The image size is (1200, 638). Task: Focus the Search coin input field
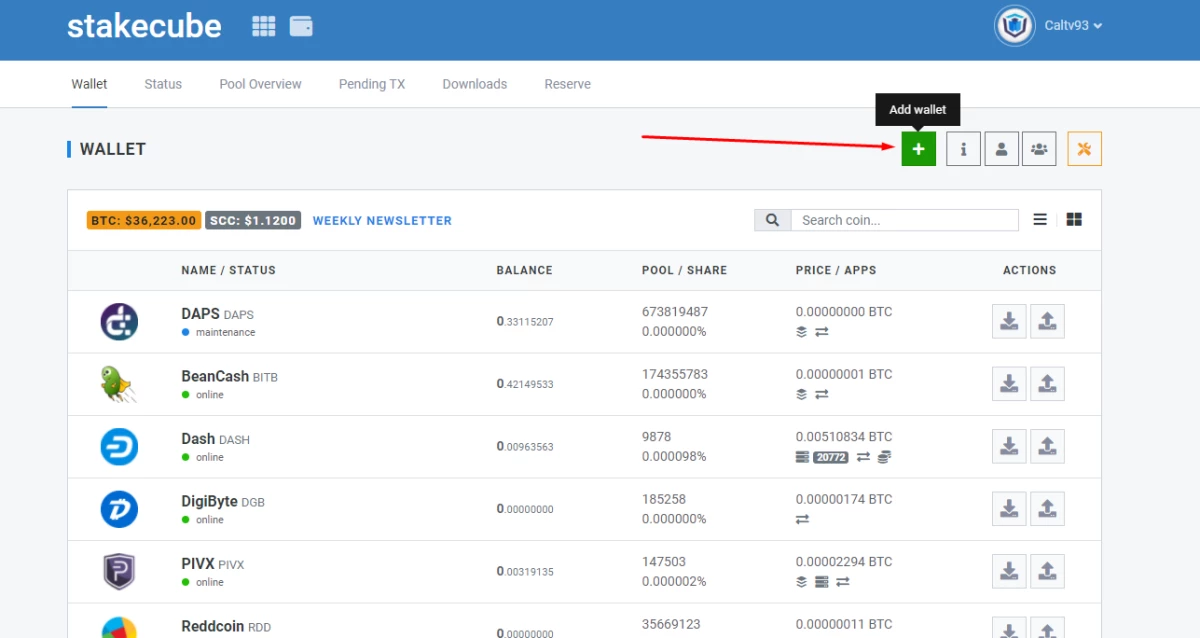pyautogui.click(x=904, y=220)
